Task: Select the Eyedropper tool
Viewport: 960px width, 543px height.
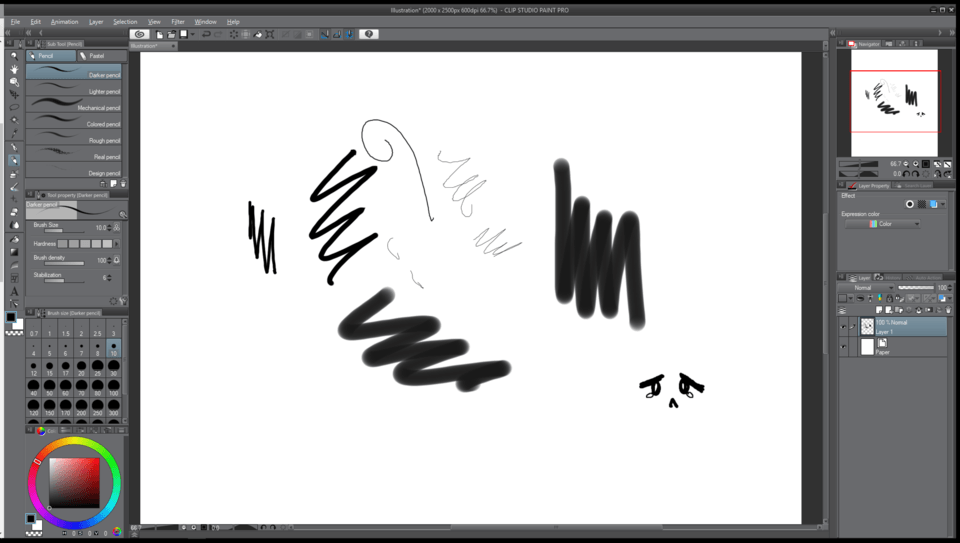Action: coord(14,133)
